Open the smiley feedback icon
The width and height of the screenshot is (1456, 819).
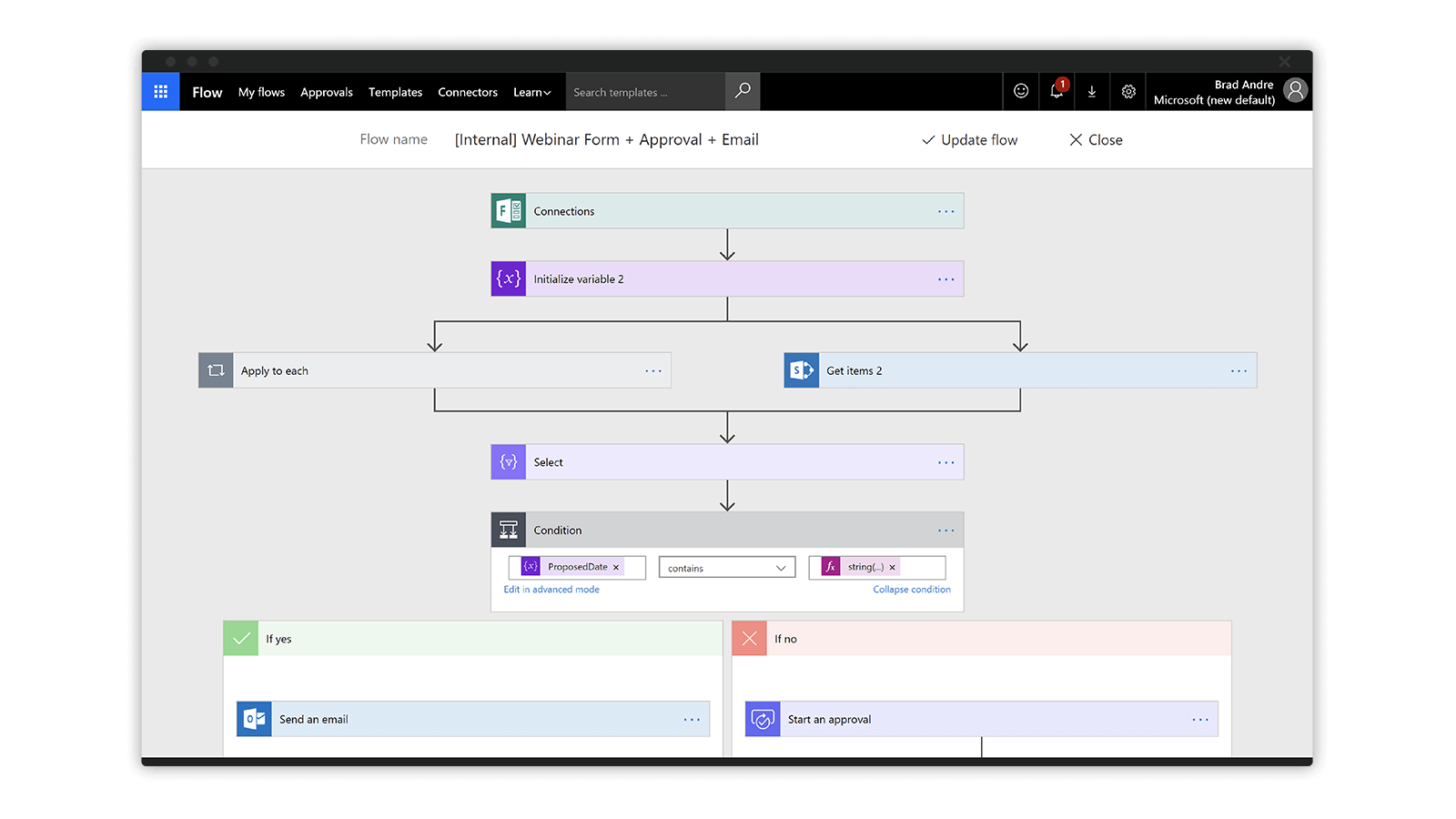(1021, 91)
